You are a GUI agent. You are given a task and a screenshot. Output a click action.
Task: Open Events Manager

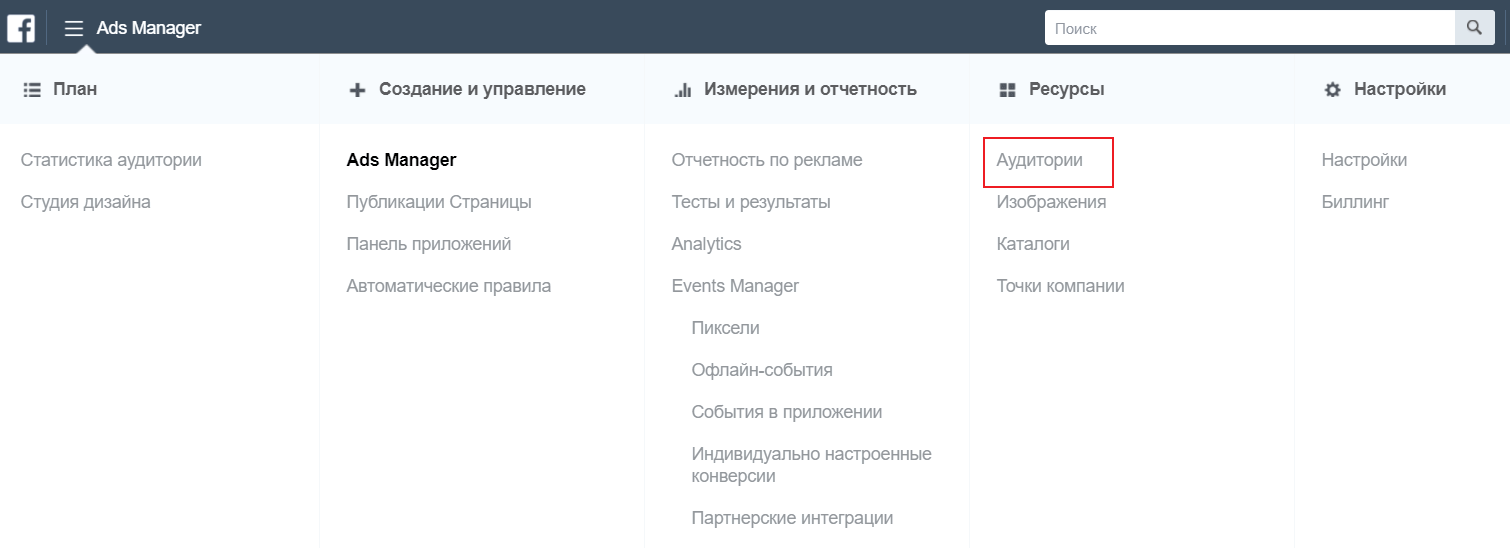point(735,286)
